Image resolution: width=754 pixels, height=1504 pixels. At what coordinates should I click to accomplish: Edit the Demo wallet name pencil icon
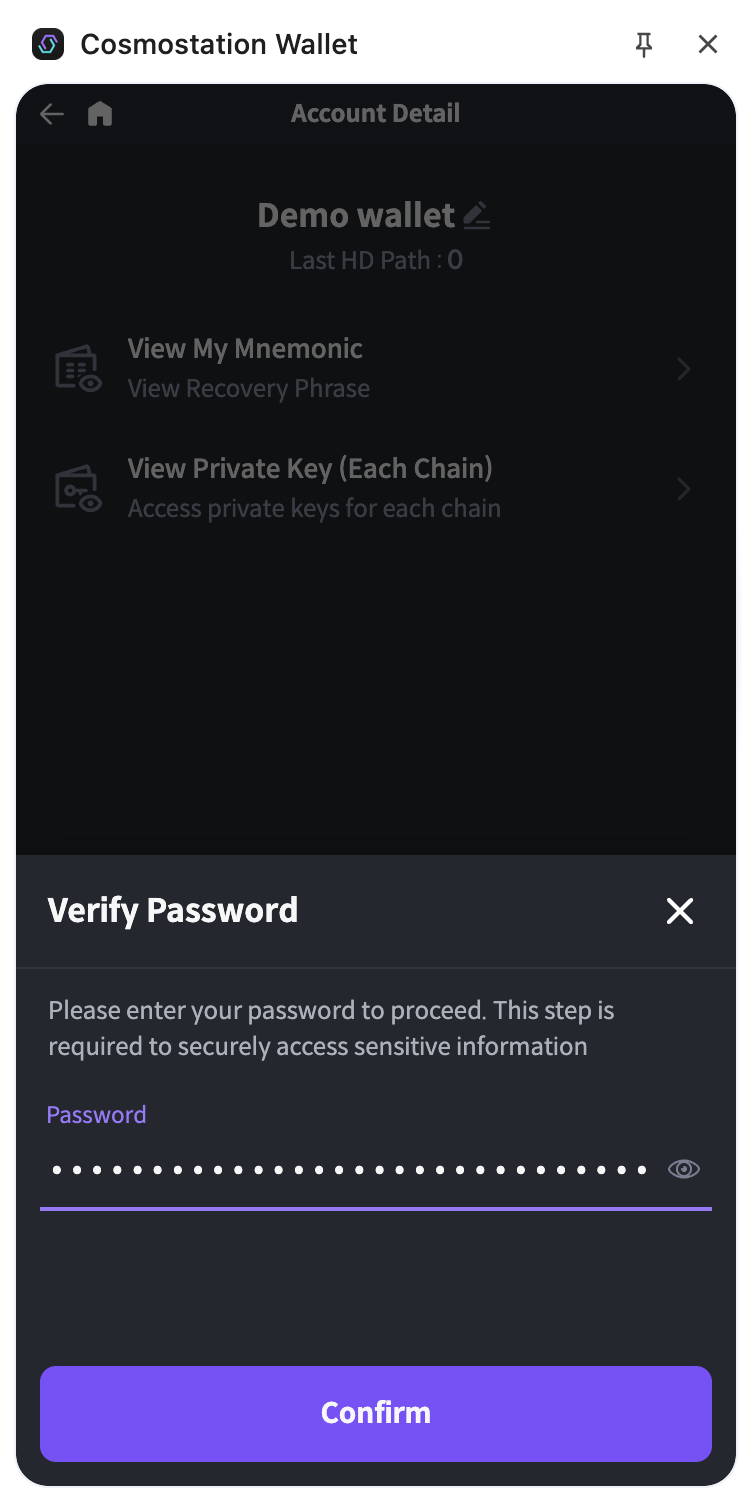[x=477, y=215]
